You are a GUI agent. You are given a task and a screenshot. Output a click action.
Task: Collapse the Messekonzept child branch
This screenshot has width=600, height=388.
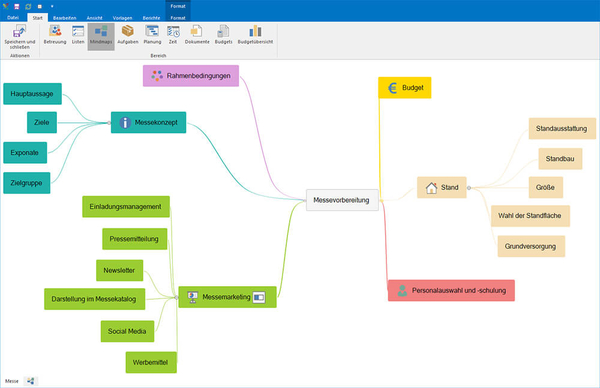tap(109, 123)
